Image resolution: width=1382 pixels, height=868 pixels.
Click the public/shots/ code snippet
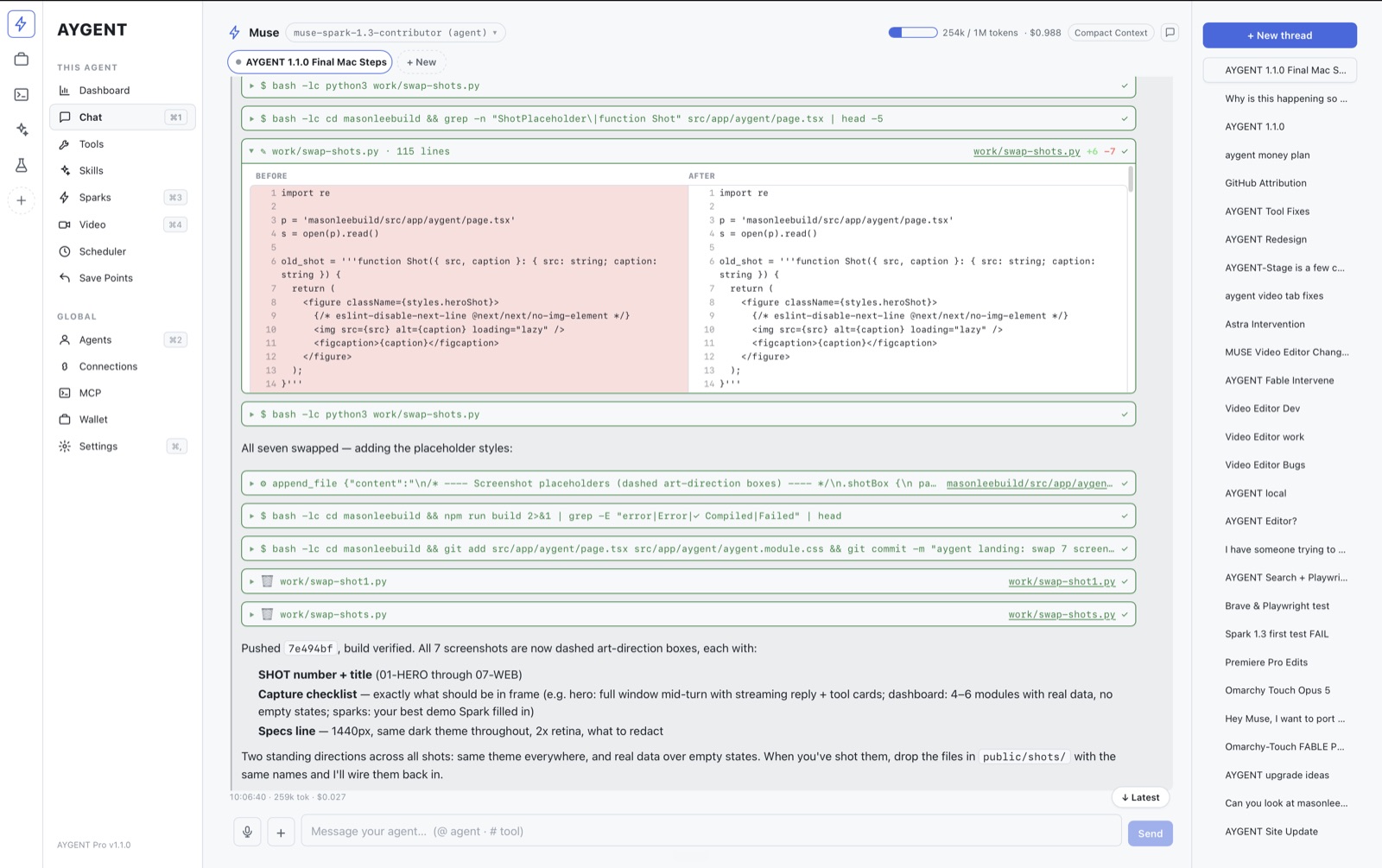point(1024,757)
